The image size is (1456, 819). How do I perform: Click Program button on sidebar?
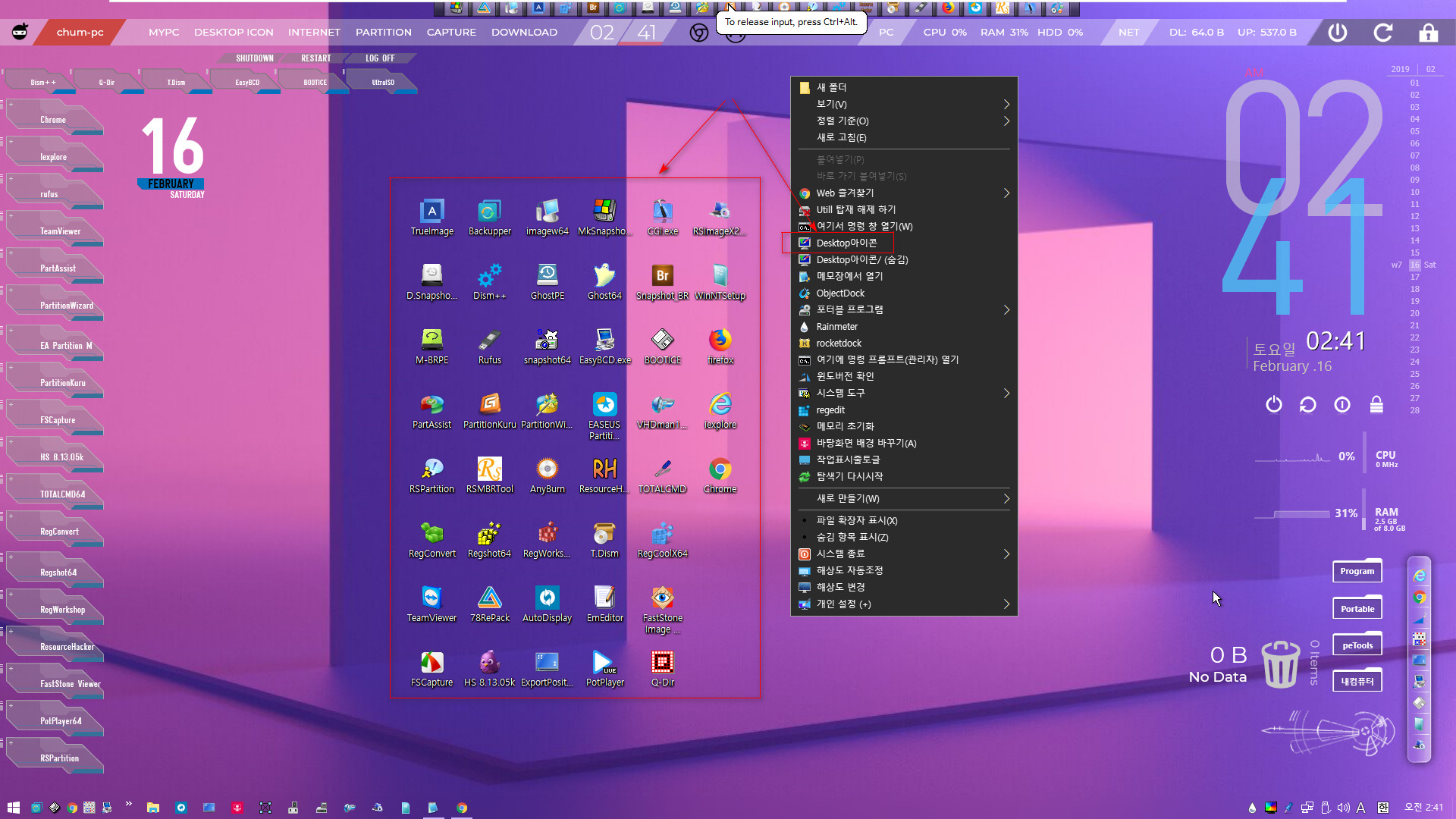[x=1358, y=571]
